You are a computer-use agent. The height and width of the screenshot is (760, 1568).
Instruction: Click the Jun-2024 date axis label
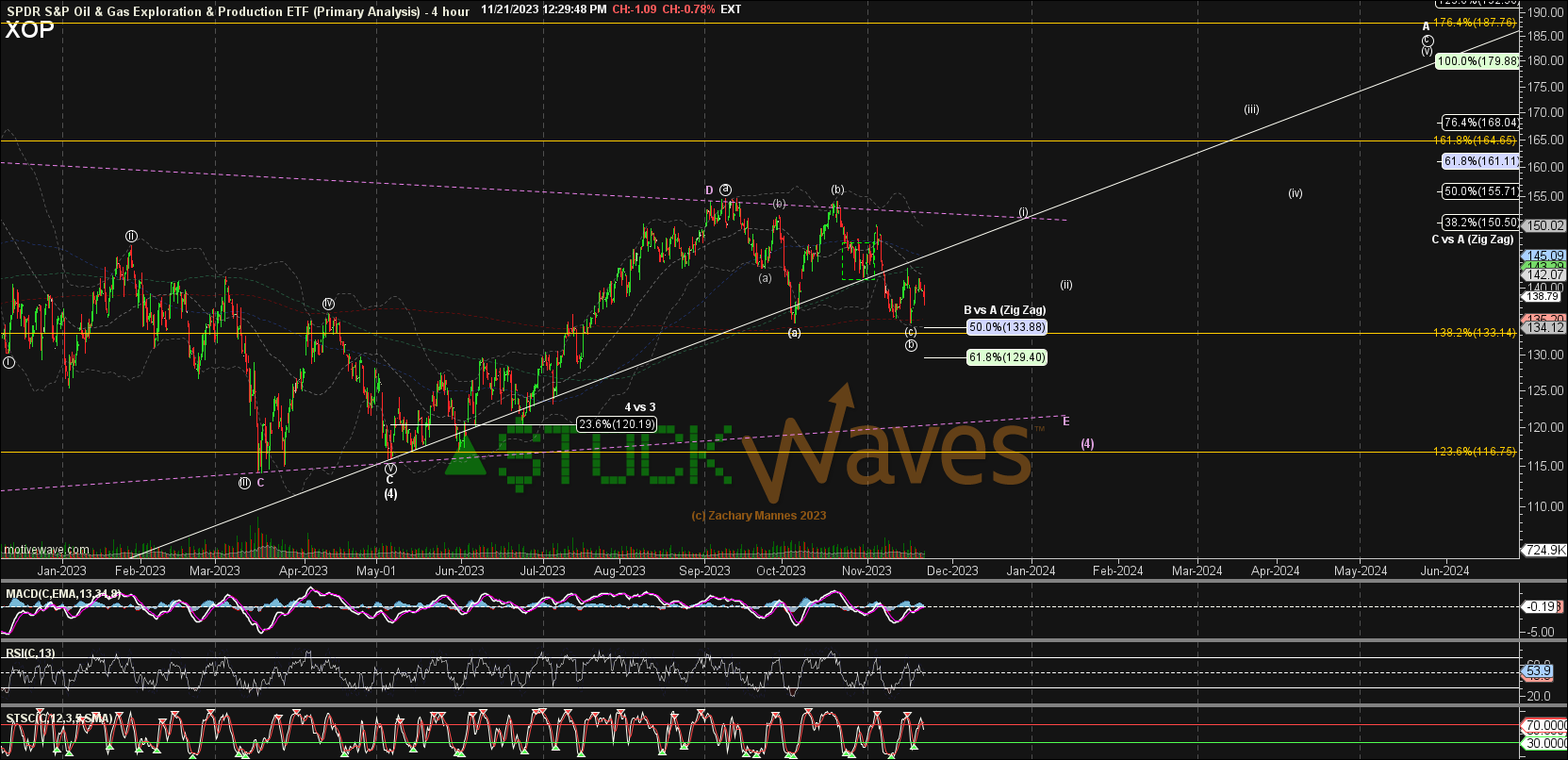point(1444,570)
